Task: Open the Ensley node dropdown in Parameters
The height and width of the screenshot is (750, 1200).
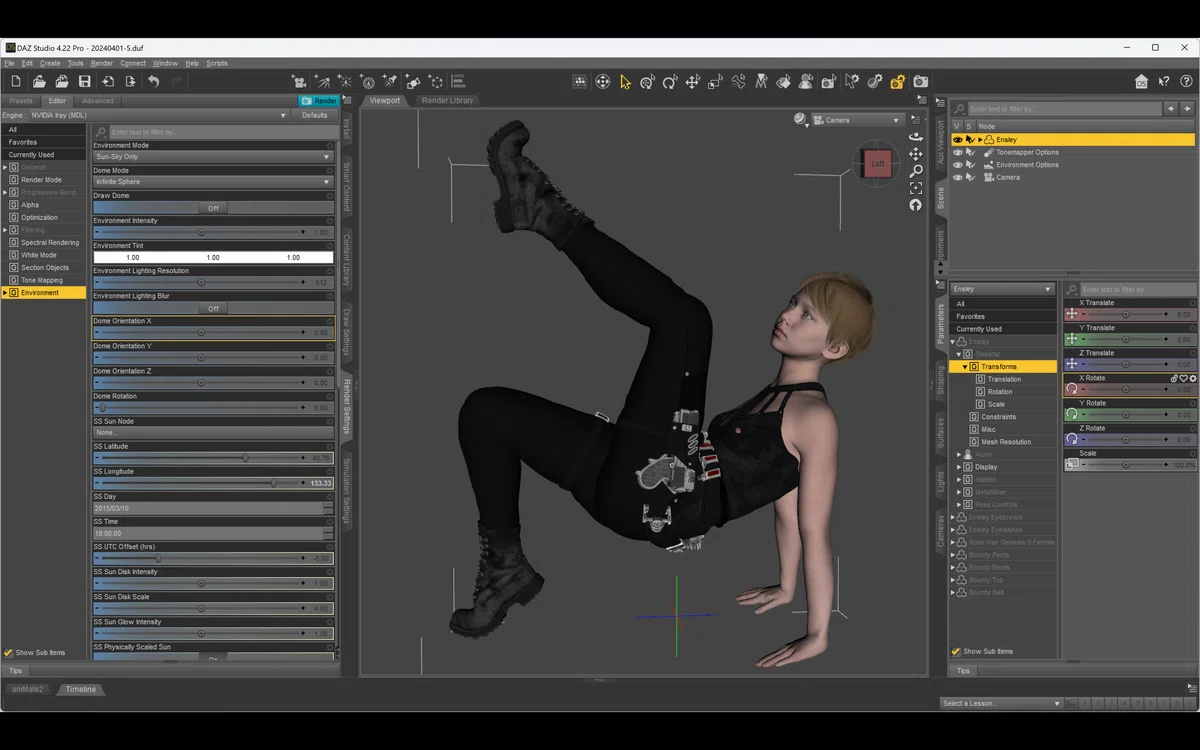Action: [1002, 289]
